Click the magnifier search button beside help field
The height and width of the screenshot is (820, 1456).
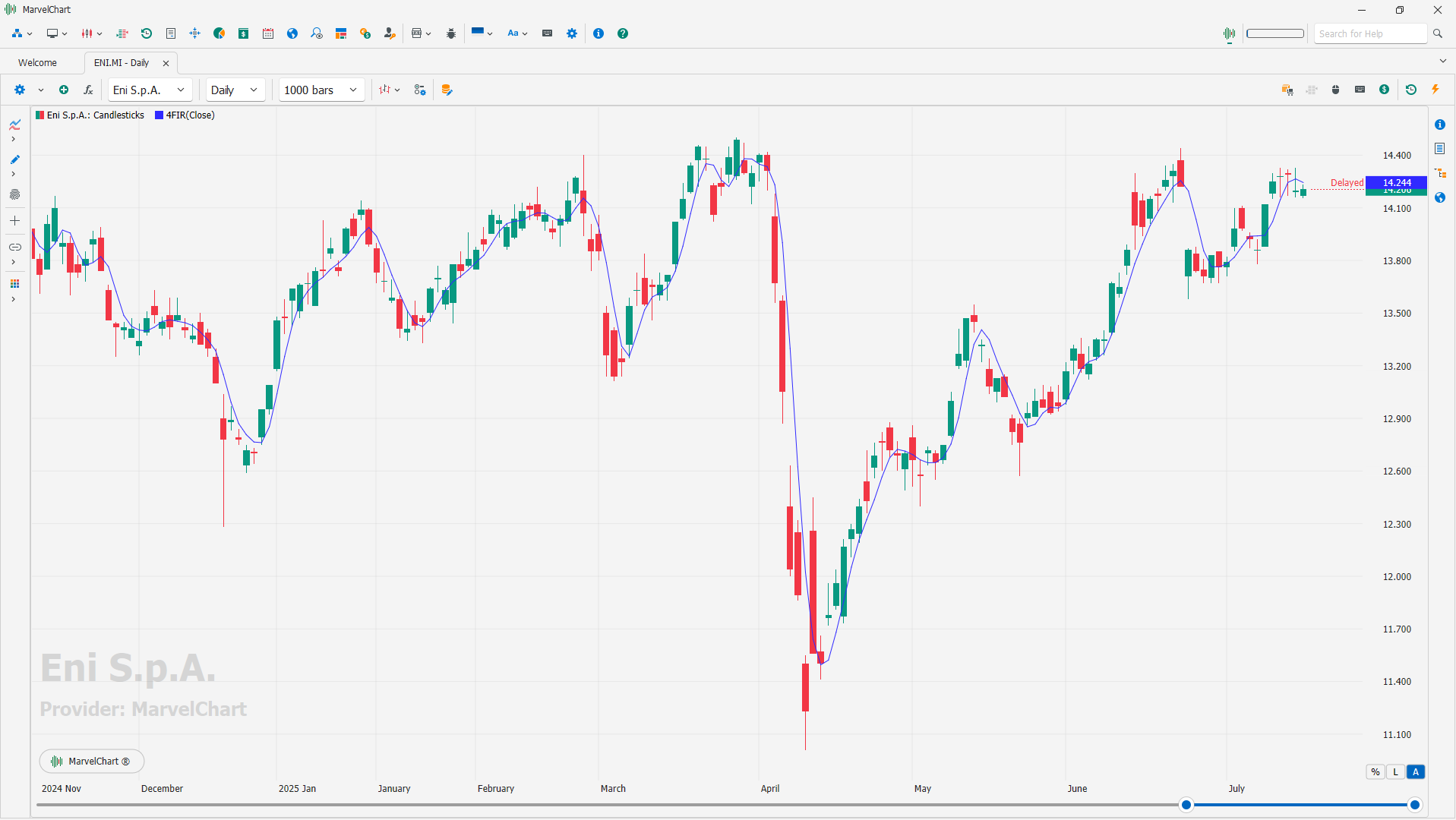(1438, 33)
